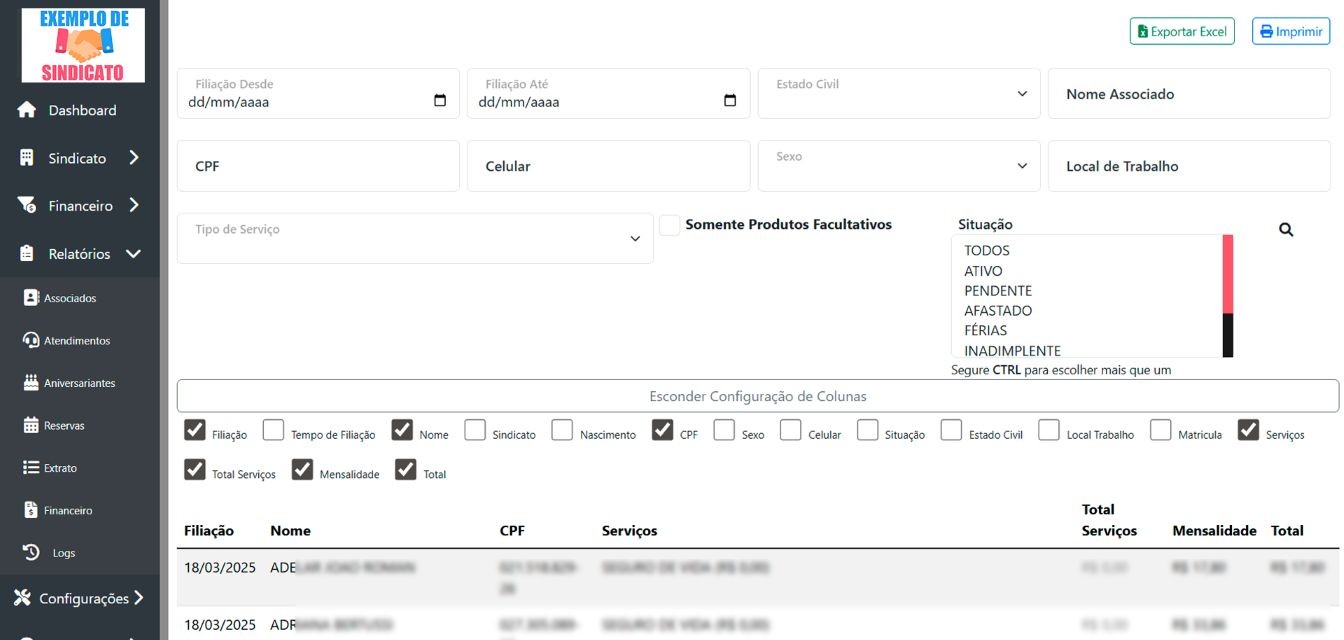The height and width of the screenshot is (640, 1344).
Task: Click the search magnifier icon
Action: click(x=1286, y=229)
